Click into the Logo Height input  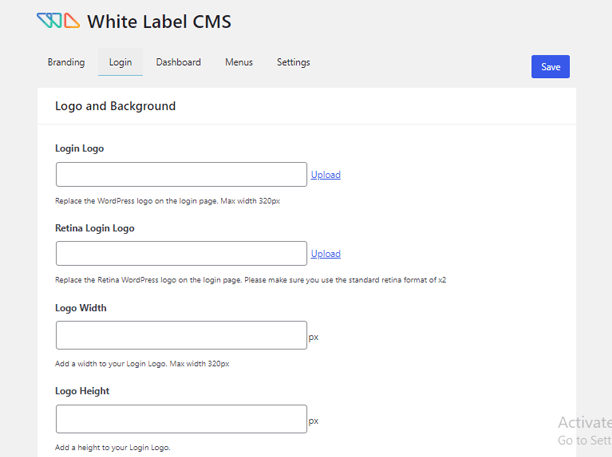point(181,419)
